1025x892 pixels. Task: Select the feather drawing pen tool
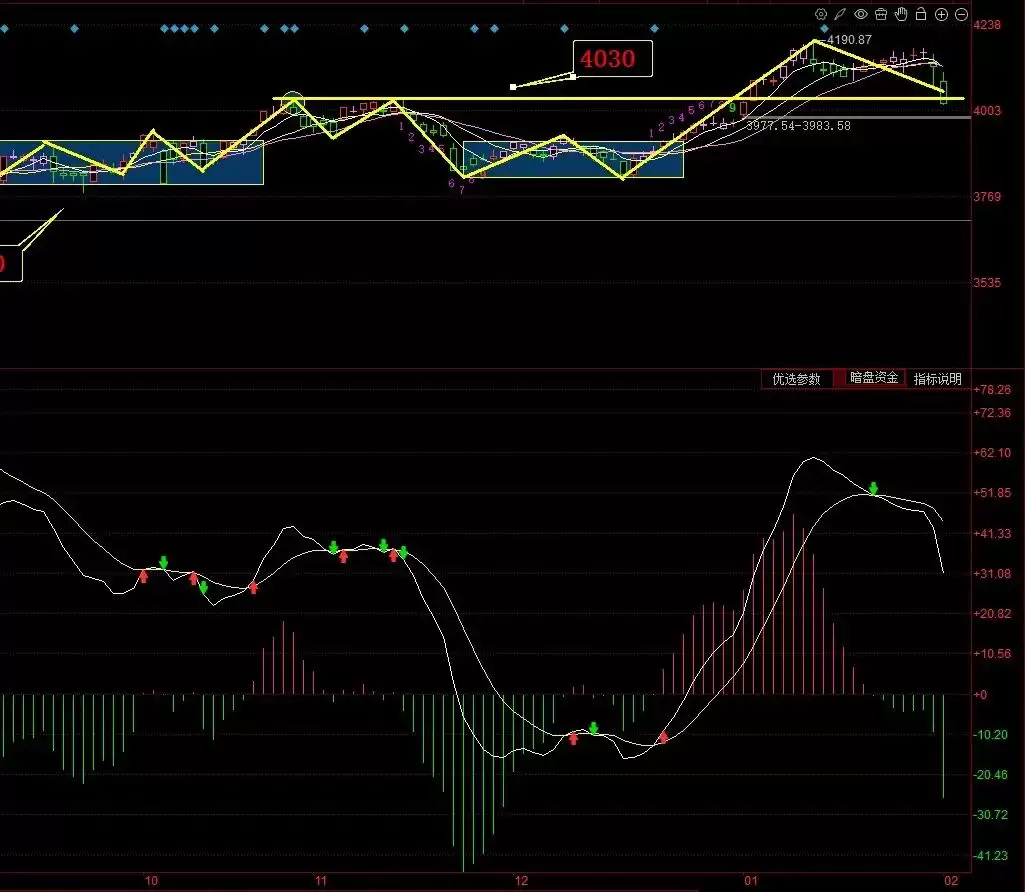pos(841,14)
